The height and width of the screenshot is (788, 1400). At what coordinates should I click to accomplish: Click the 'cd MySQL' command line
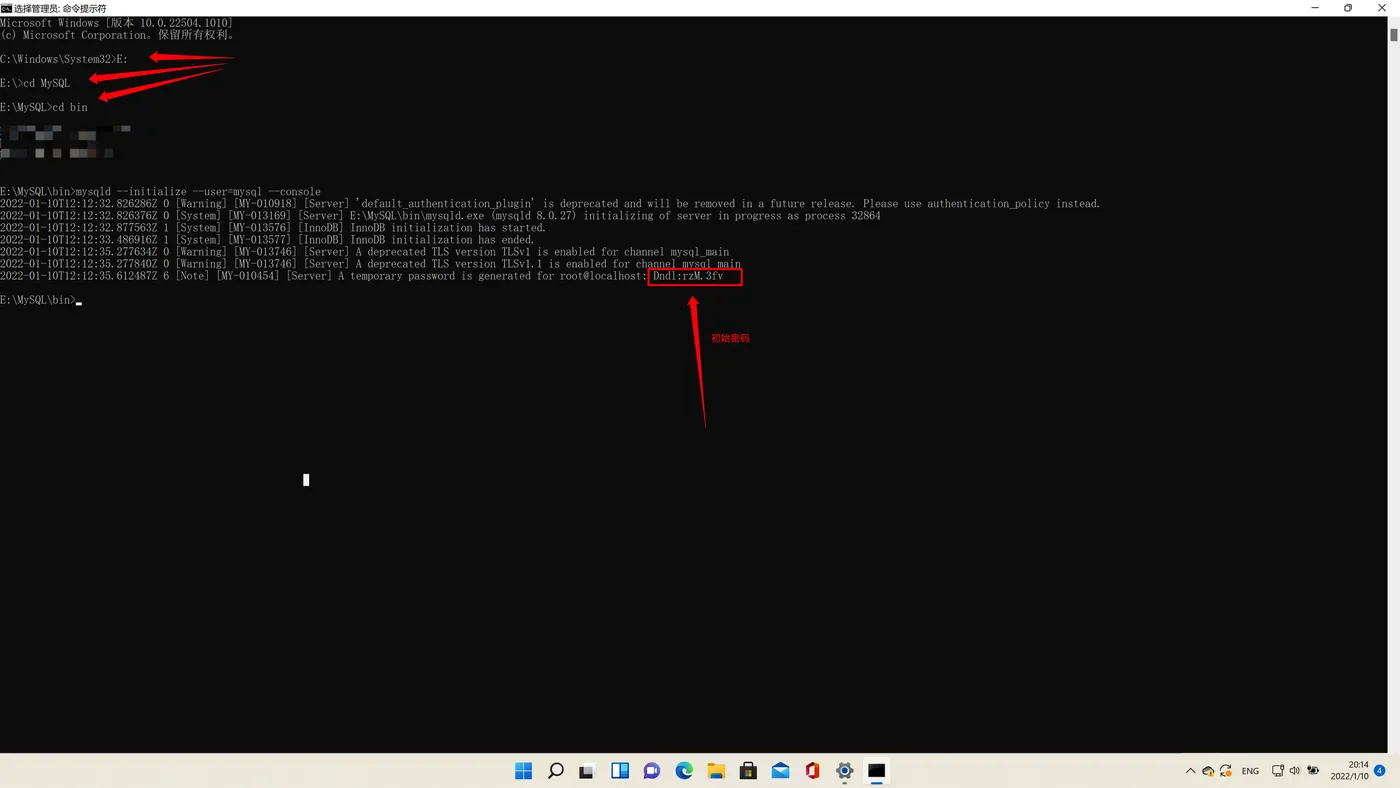coord(35,83)
